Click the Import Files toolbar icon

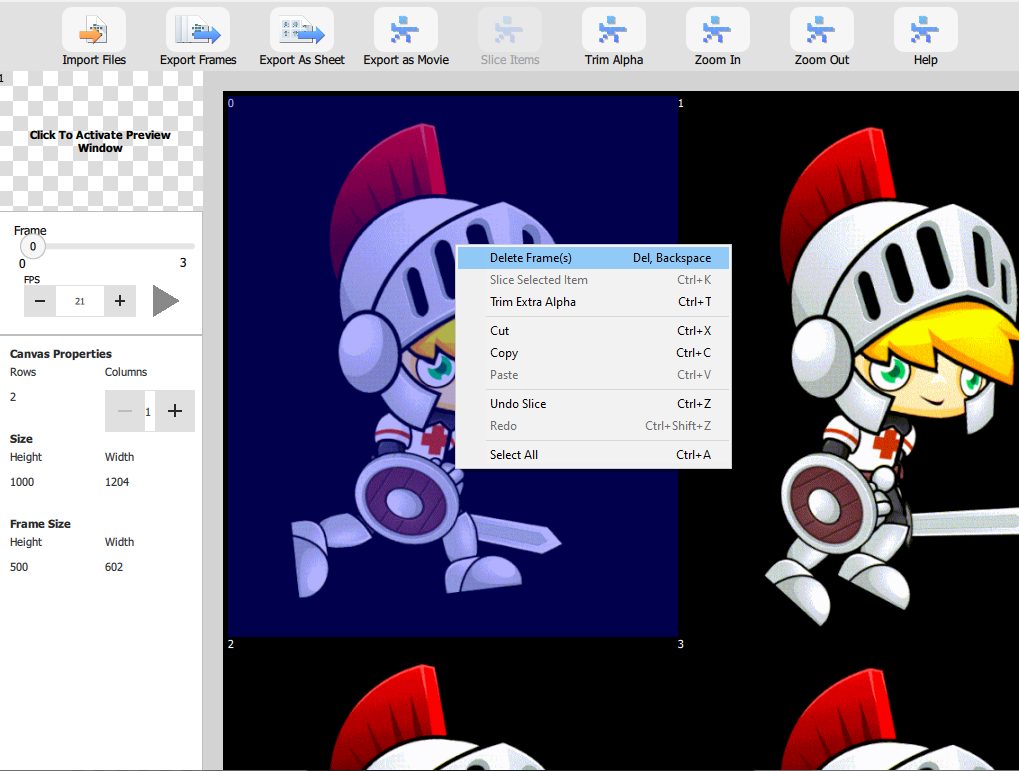pyautogui.click(x=94, y=31)
